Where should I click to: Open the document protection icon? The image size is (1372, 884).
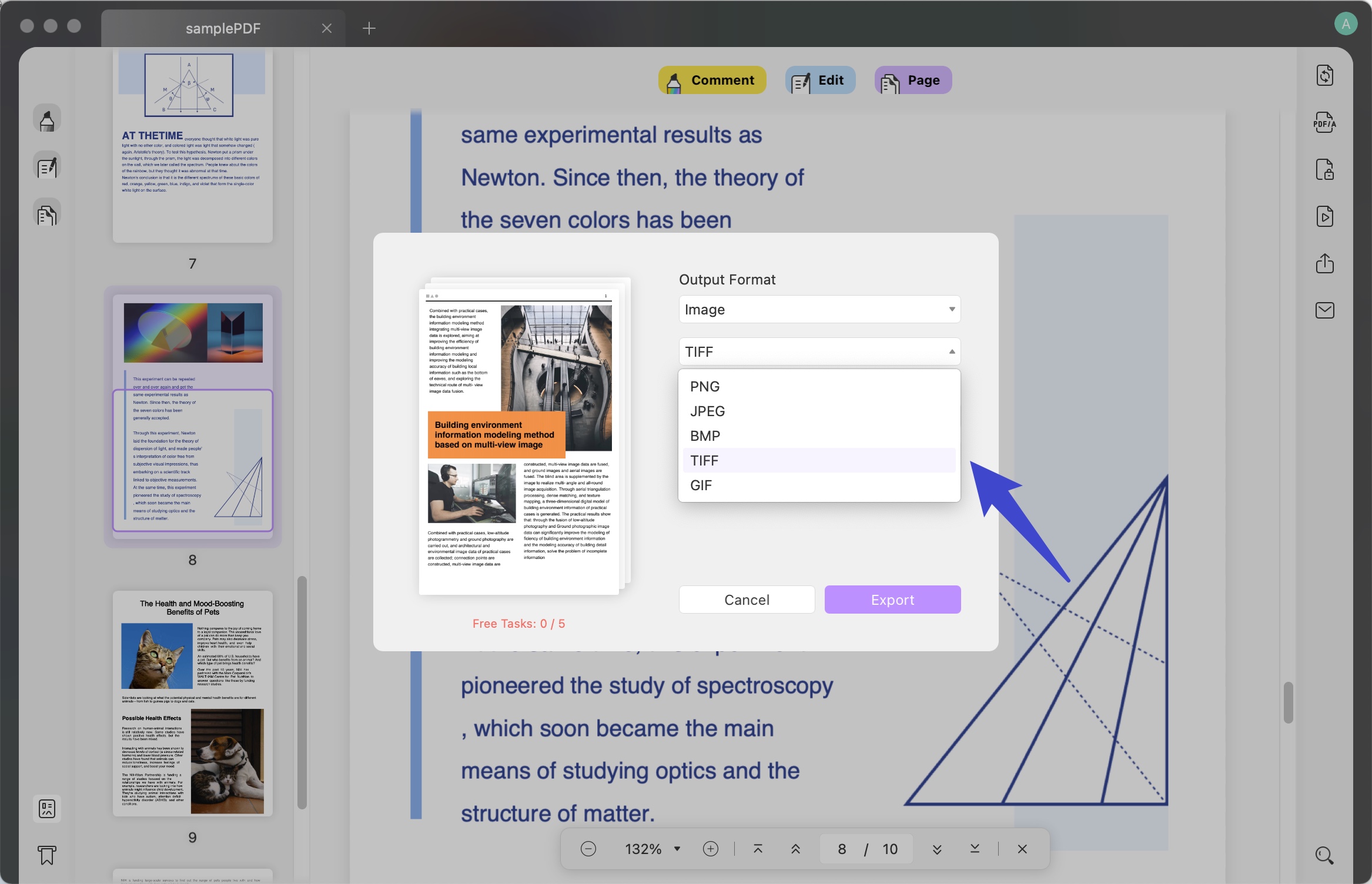click(x=1324, y=170)
